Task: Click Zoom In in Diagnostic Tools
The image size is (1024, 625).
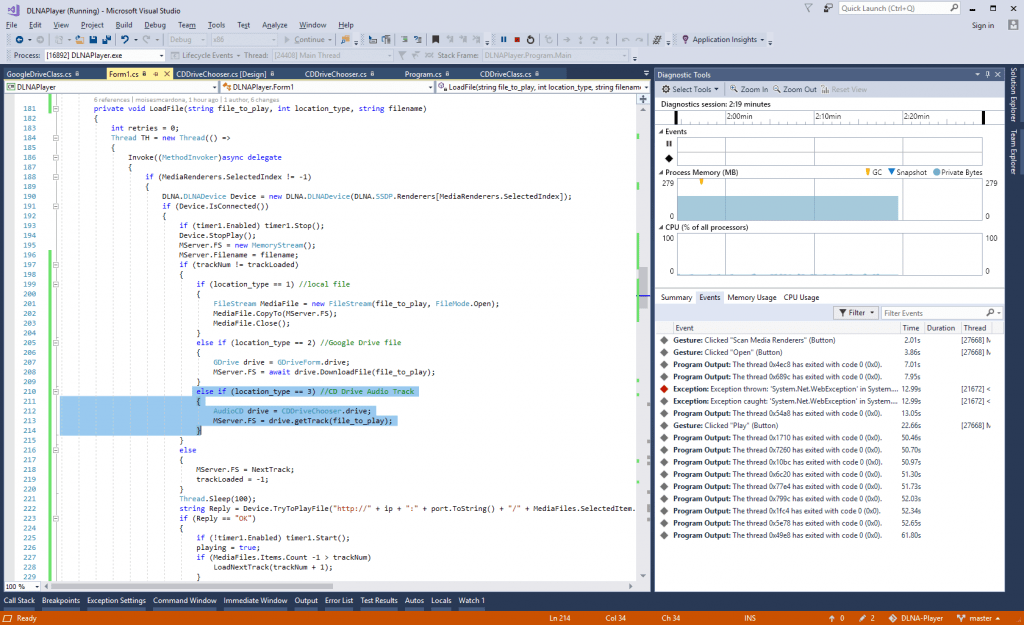Action: [749, 89]
